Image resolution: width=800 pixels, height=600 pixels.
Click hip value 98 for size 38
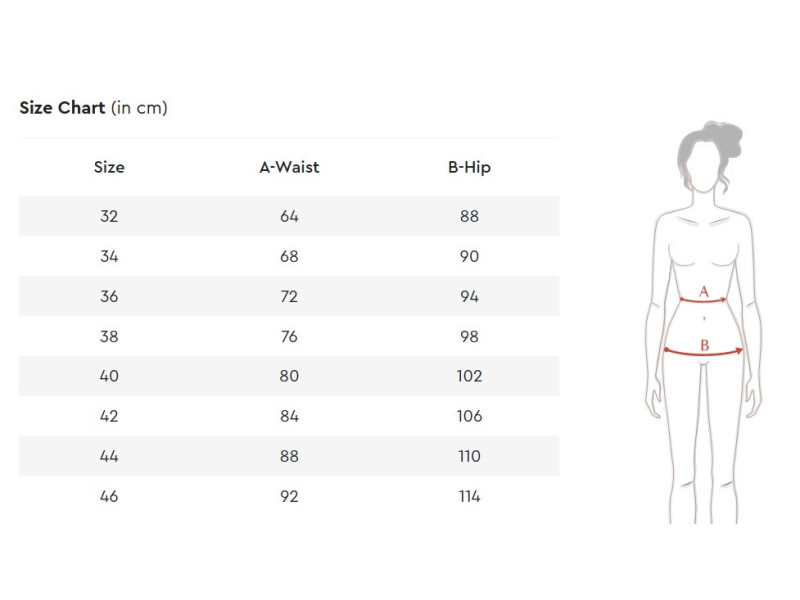(x=469, y=336)
